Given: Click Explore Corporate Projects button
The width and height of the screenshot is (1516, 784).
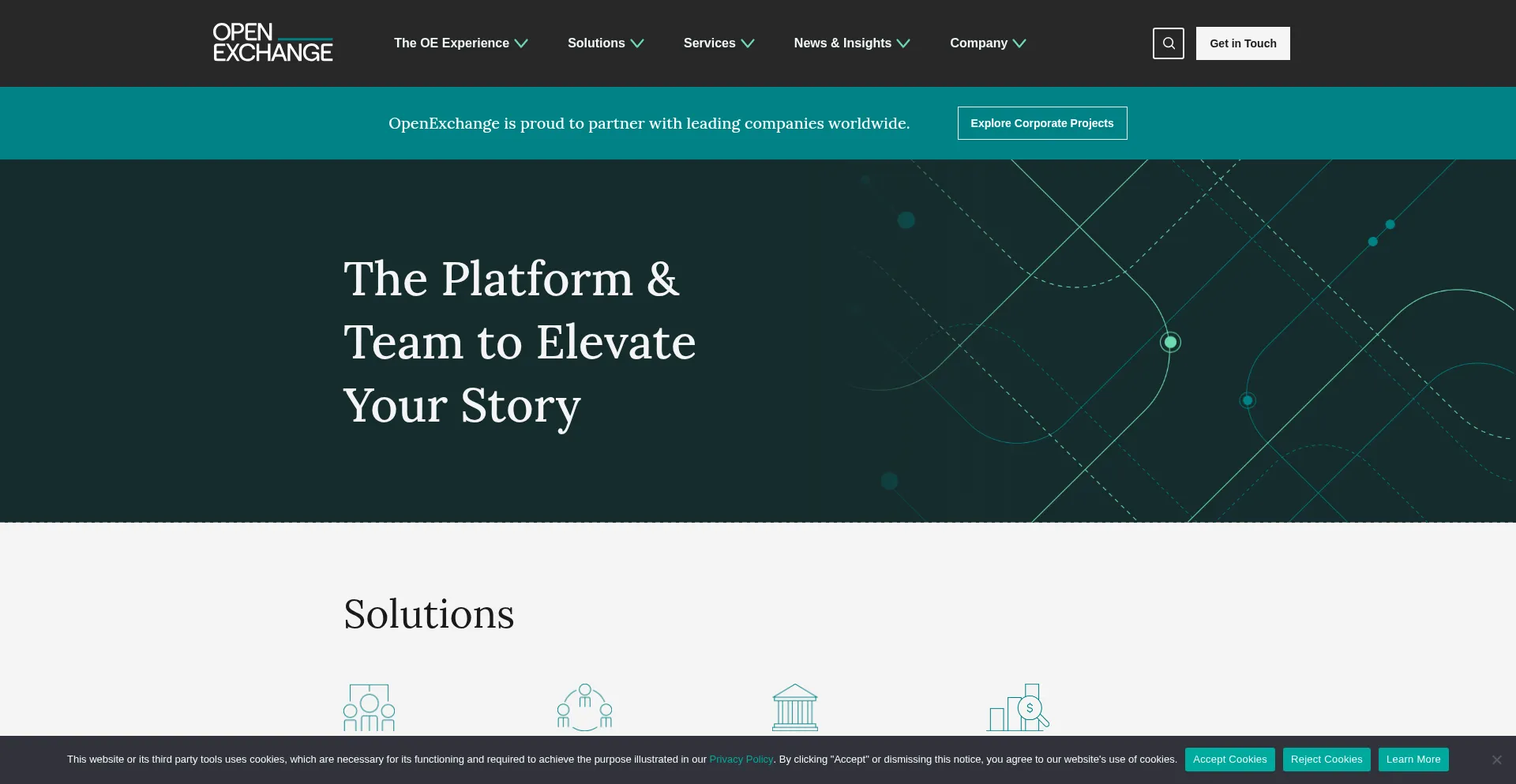Looking at the screenshot, I should coord(1041,123).
